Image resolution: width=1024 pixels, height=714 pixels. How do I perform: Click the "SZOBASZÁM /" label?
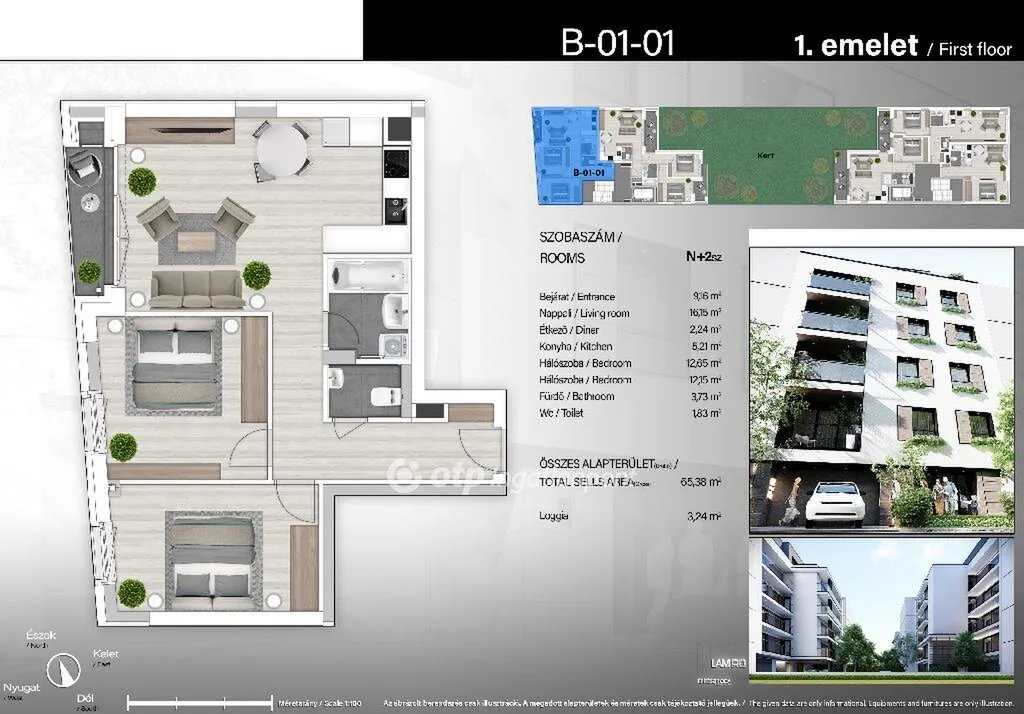pyautogui.click(x=581, y=238)
